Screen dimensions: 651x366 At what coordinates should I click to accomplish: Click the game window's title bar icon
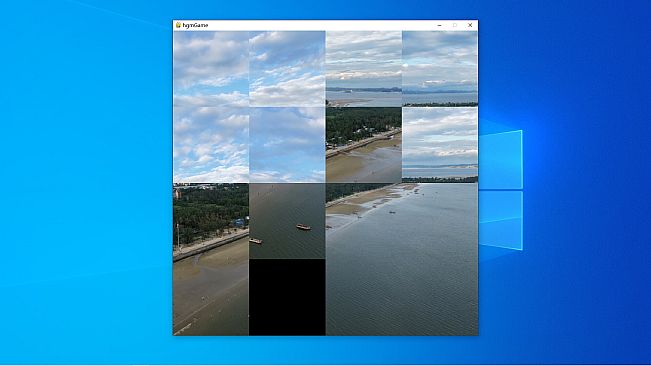coord(178,25)
